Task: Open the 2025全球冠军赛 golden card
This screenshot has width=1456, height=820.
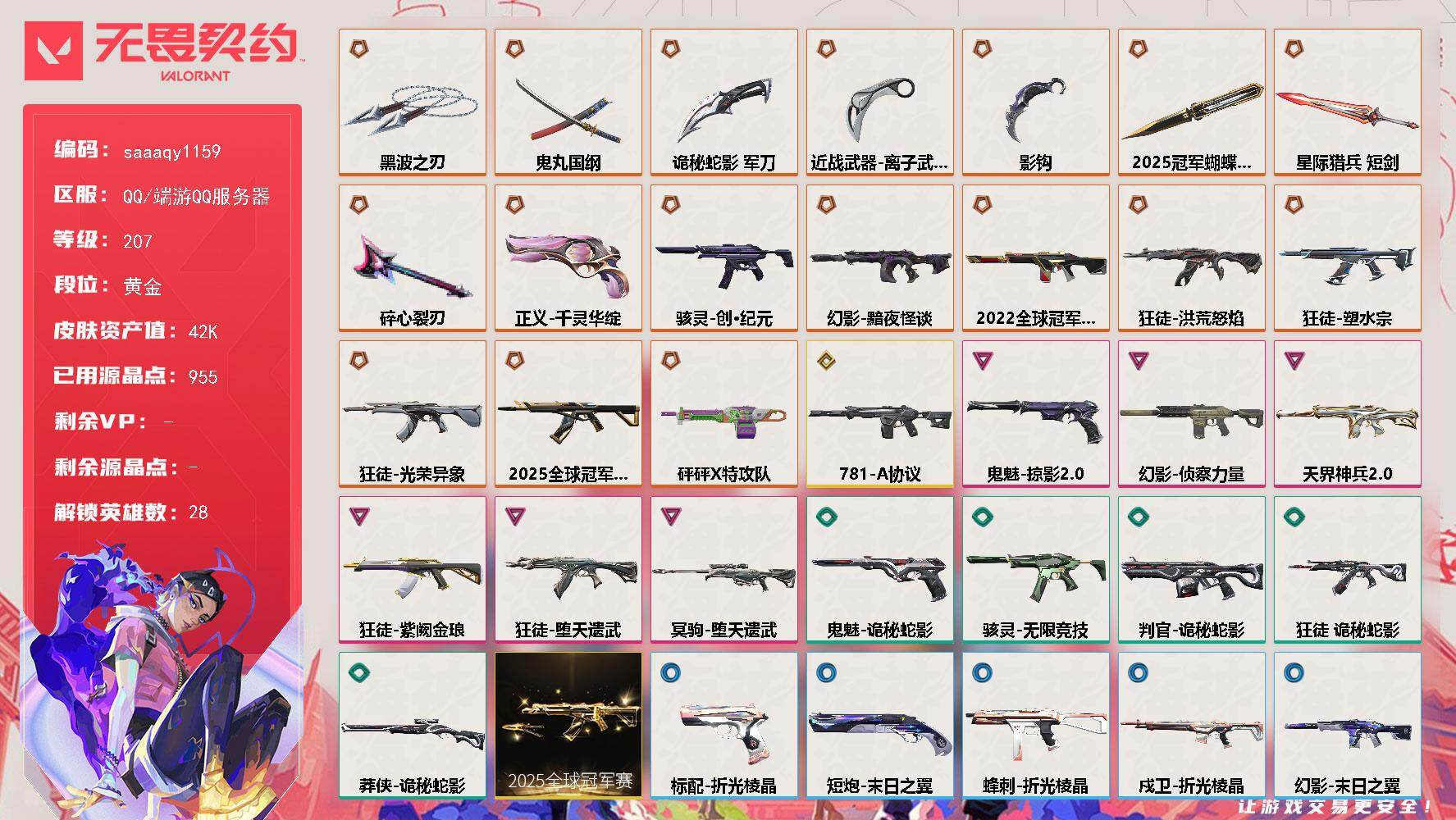Action: coord(568,726)
